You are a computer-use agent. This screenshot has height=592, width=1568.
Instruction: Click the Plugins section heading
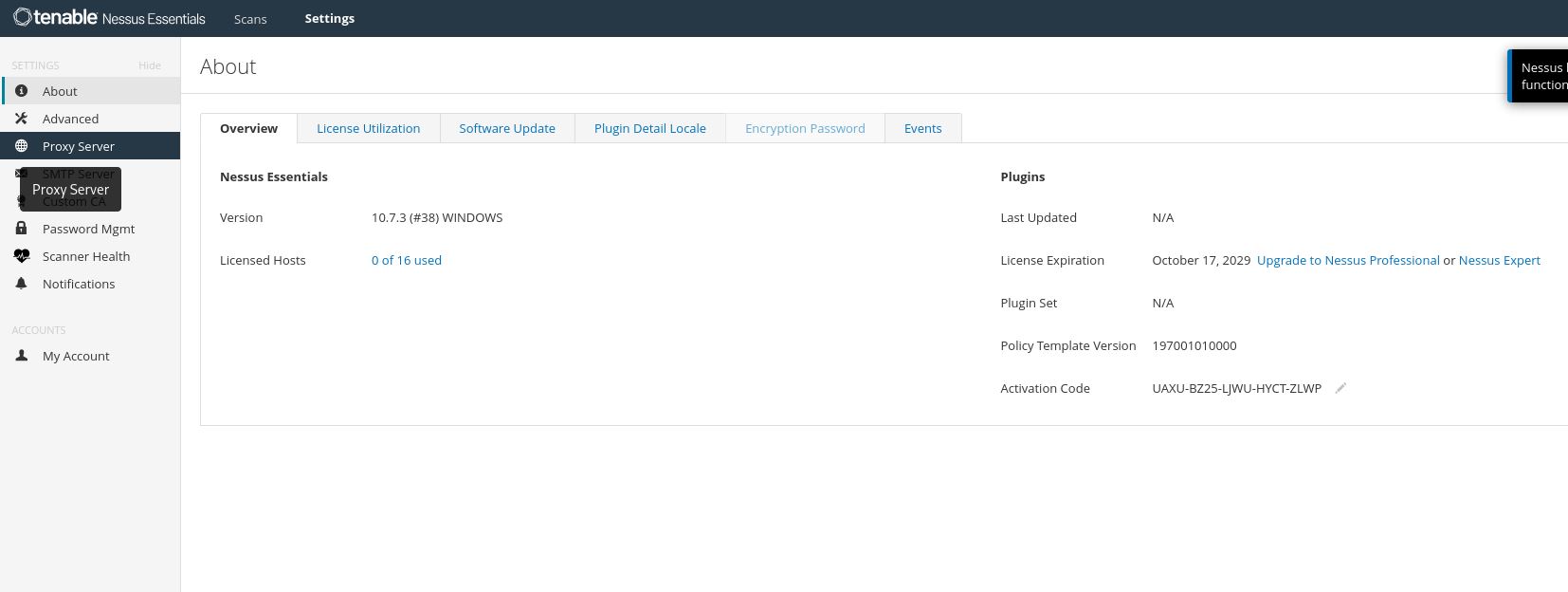tap(1023, 176)
